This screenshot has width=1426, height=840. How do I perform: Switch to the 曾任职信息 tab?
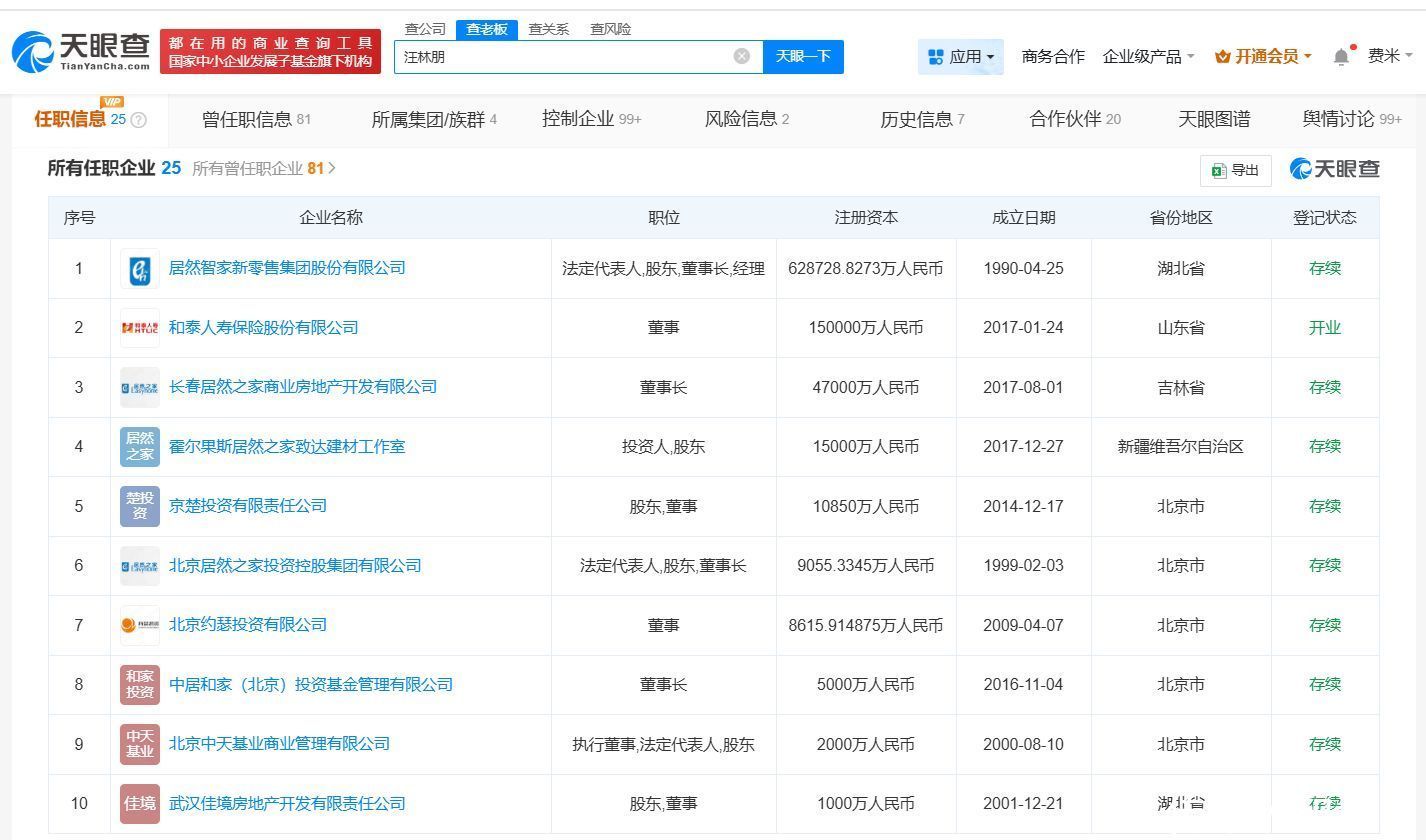tap(256, 120)
